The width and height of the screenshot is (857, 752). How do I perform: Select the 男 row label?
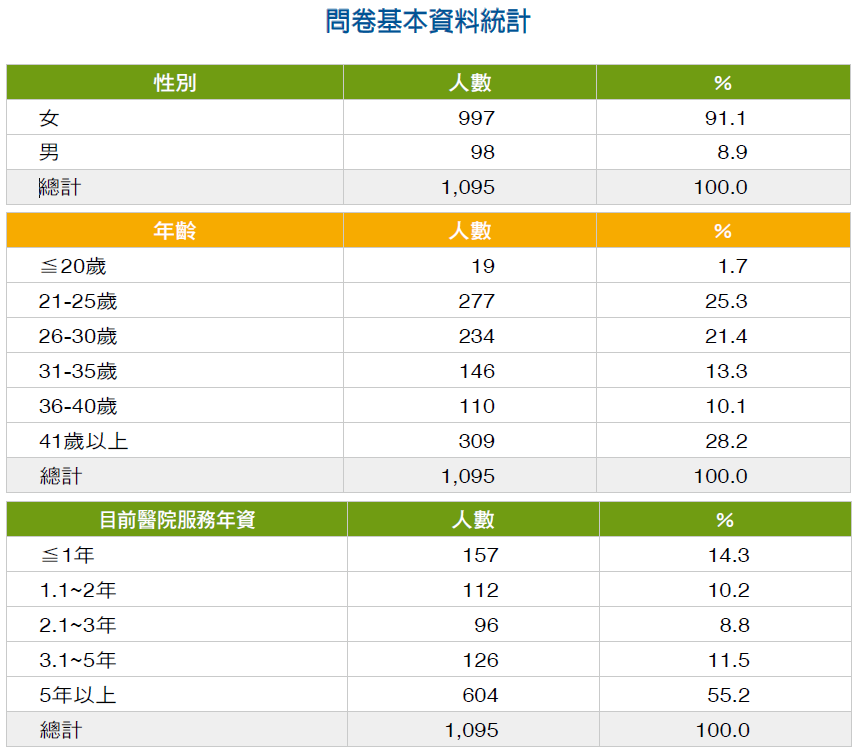[49, 153]
